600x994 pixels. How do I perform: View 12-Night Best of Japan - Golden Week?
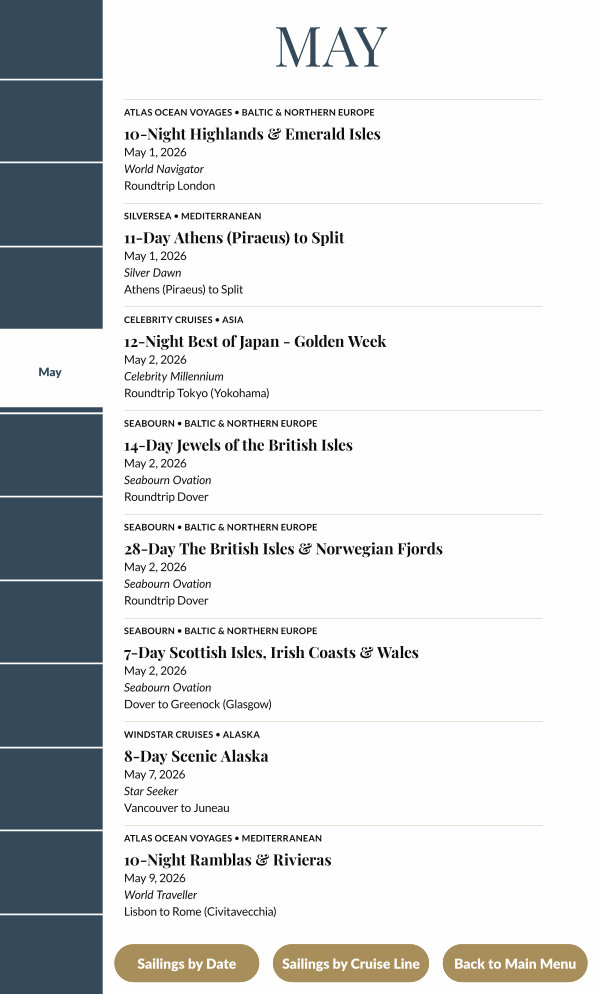(x=255, y=341)
